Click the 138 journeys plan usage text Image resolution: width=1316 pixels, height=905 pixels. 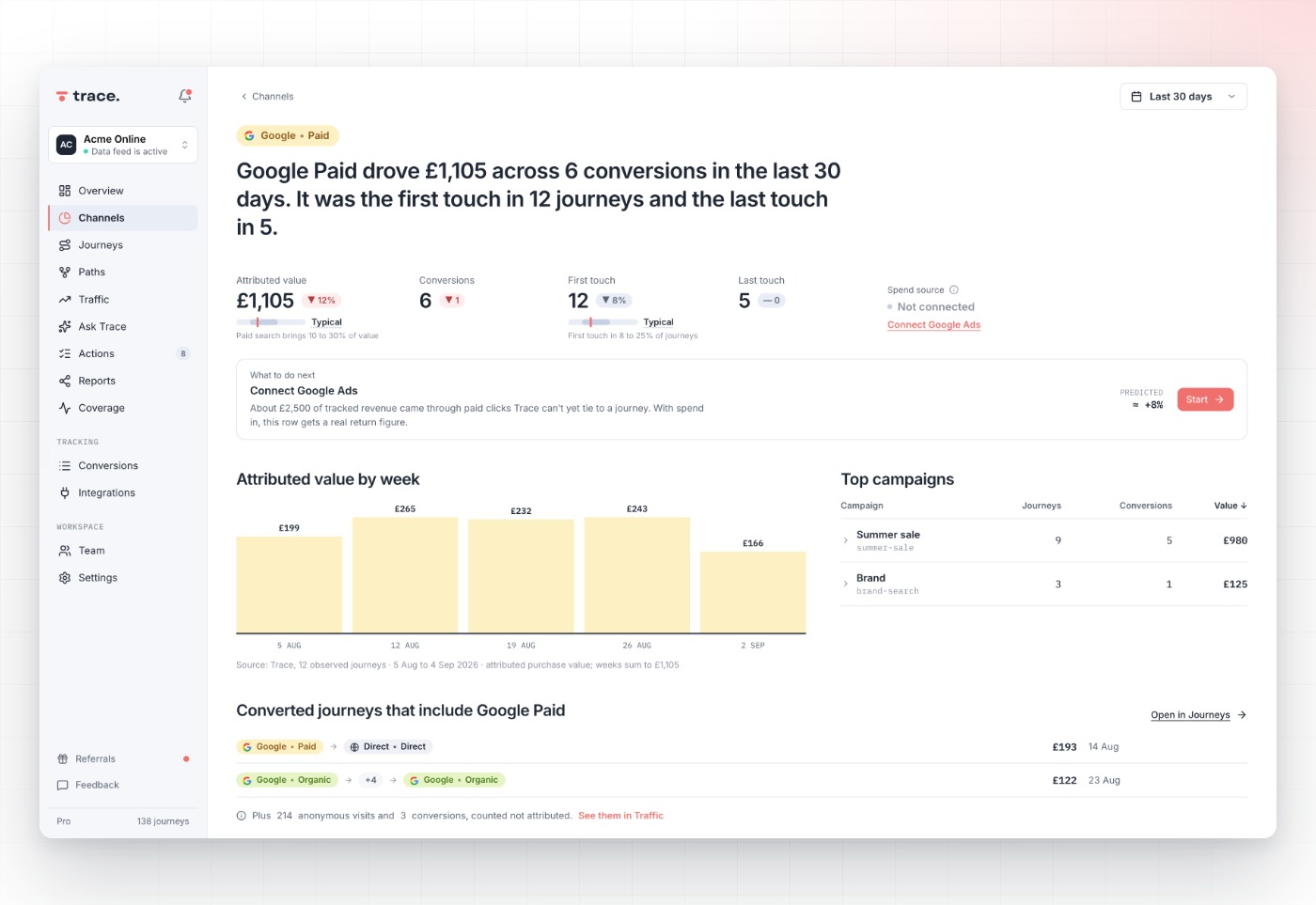click(x=163, y=822)
